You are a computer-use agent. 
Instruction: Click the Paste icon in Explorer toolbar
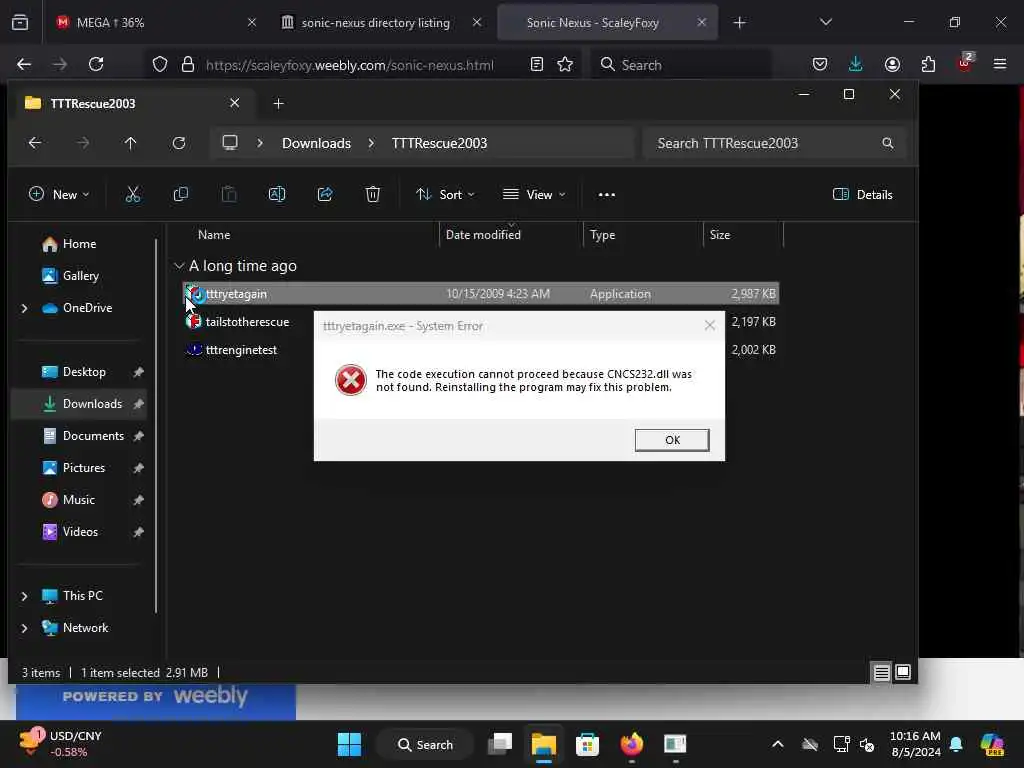coord(229,194)
